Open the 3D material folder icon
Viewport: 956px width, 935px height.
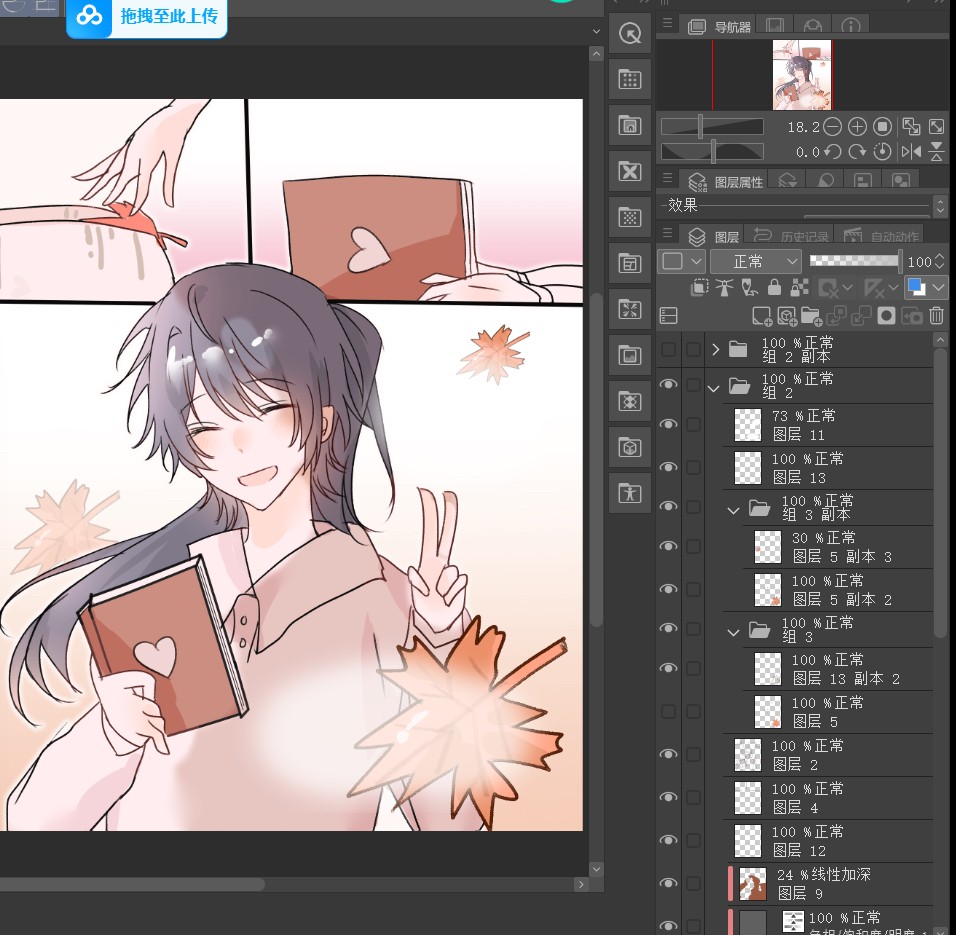point(630,447)
